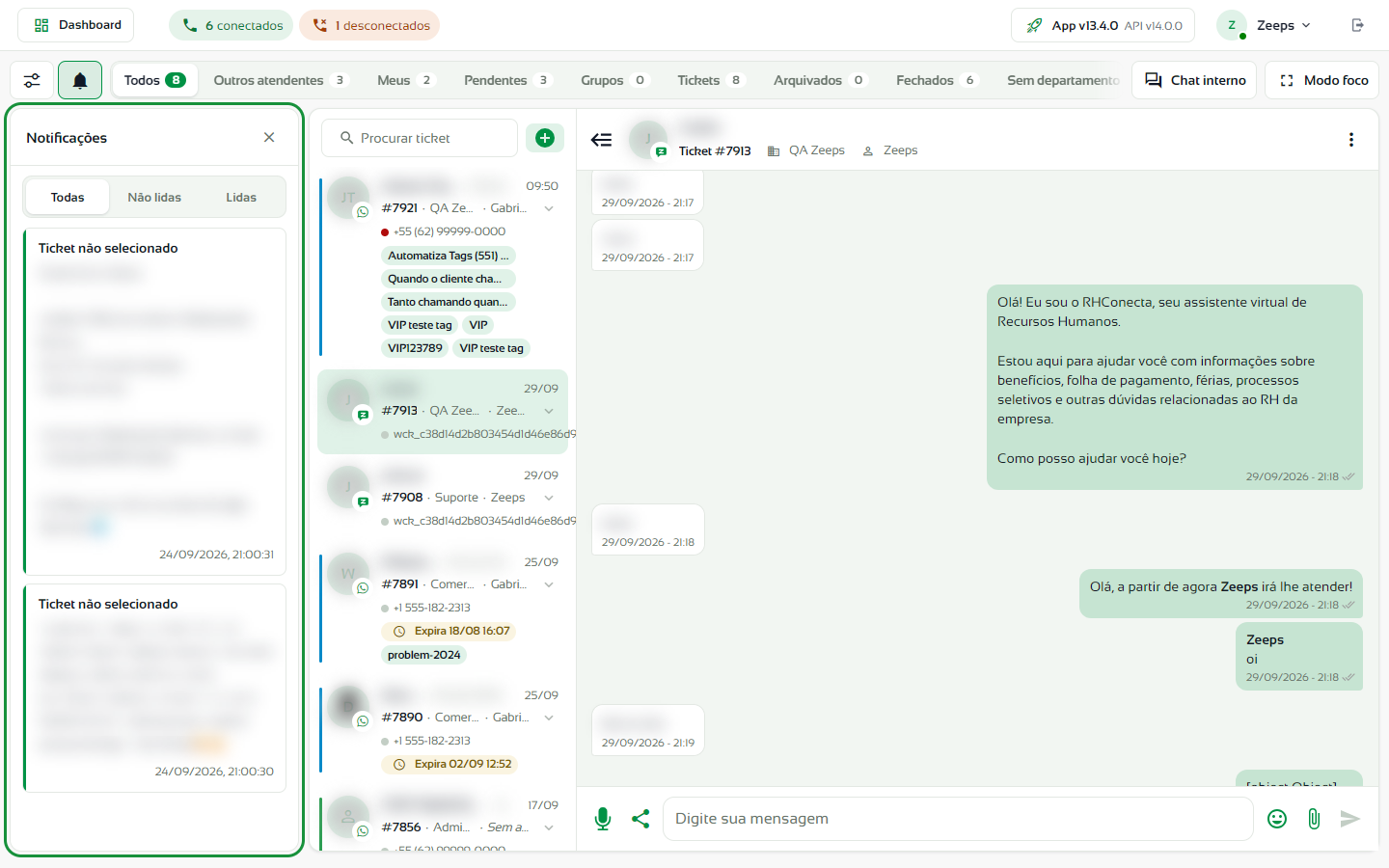Viewport: 1389px width, 868px height.
Task: Expand the chevron on ticket #7908
Action: click(x=549, y=498)
